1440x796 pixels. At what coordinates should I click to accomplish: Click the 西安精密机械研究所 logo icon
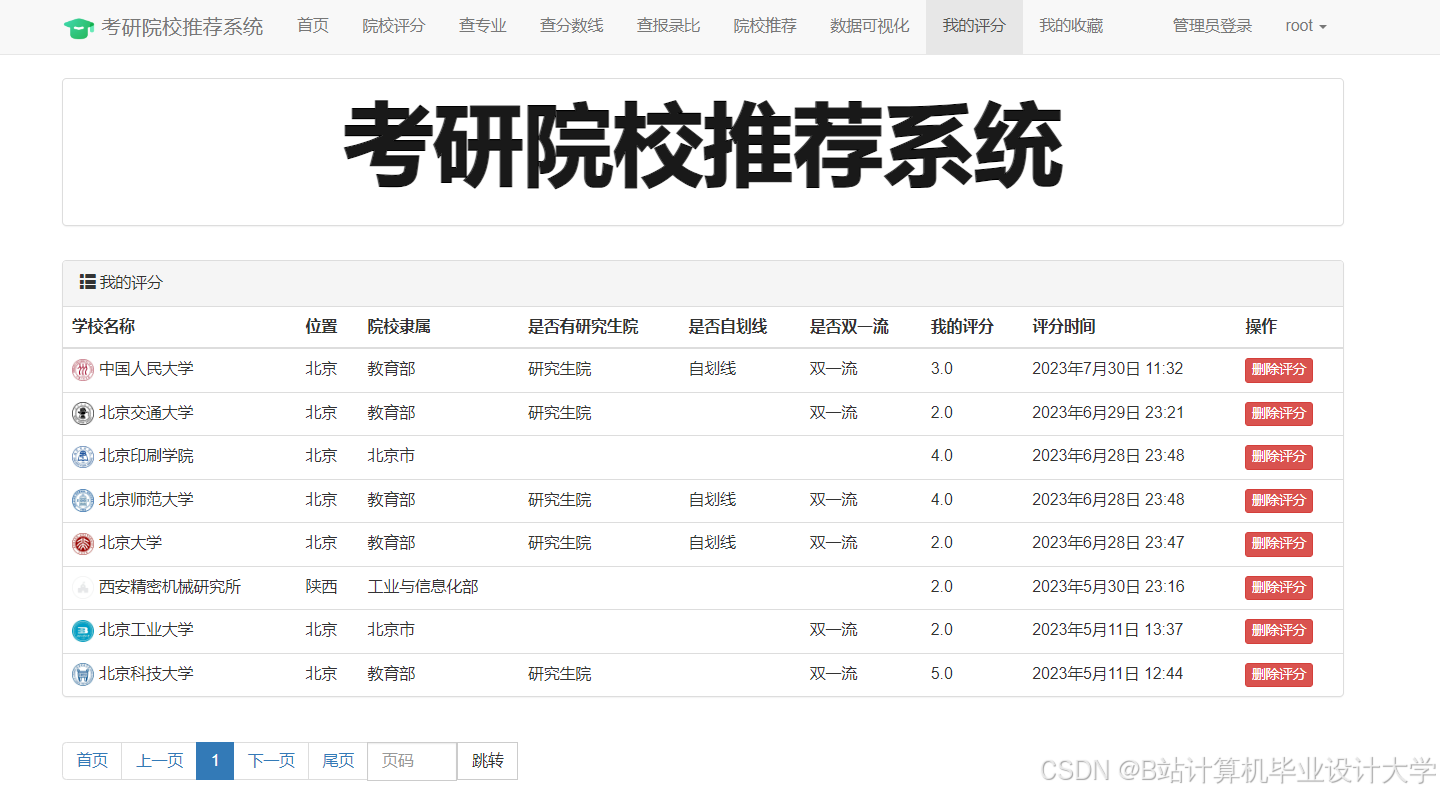pyautogui.click(x=83, y=587)
